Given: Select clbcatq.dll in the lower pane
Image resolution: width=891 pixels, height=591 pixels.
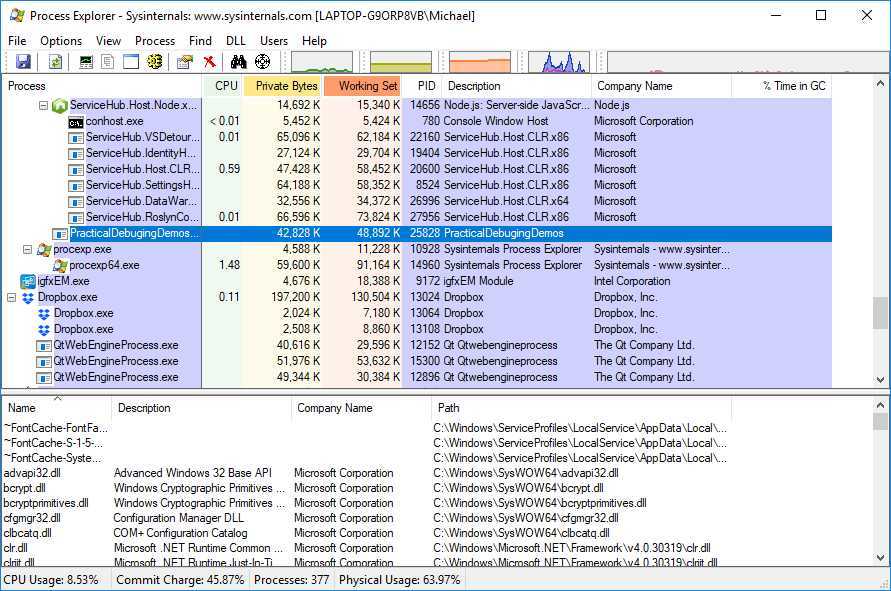Looking at the screenshot, I should click(27, 533).
